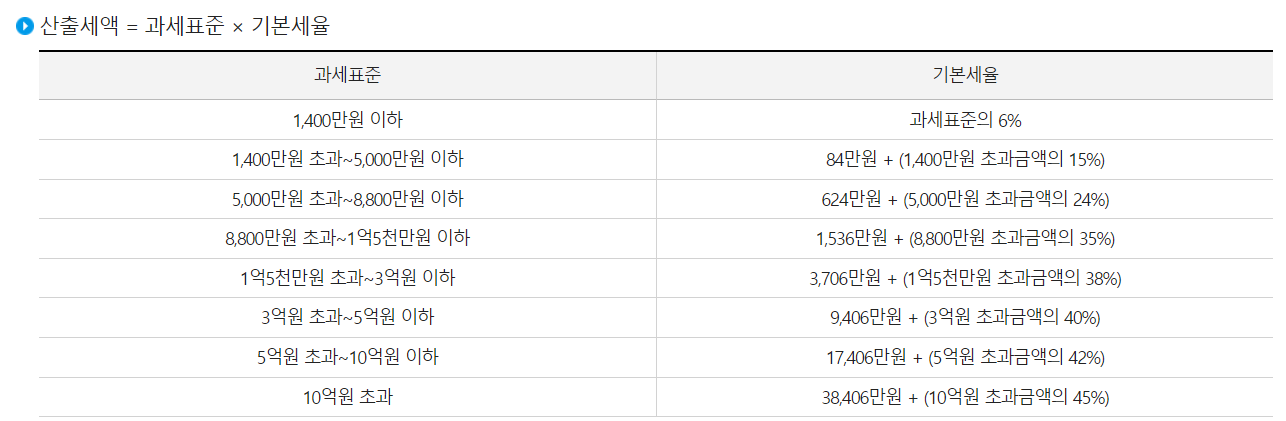Click the 3,706만원 + 38% rate cell

[x=965, y=278]
